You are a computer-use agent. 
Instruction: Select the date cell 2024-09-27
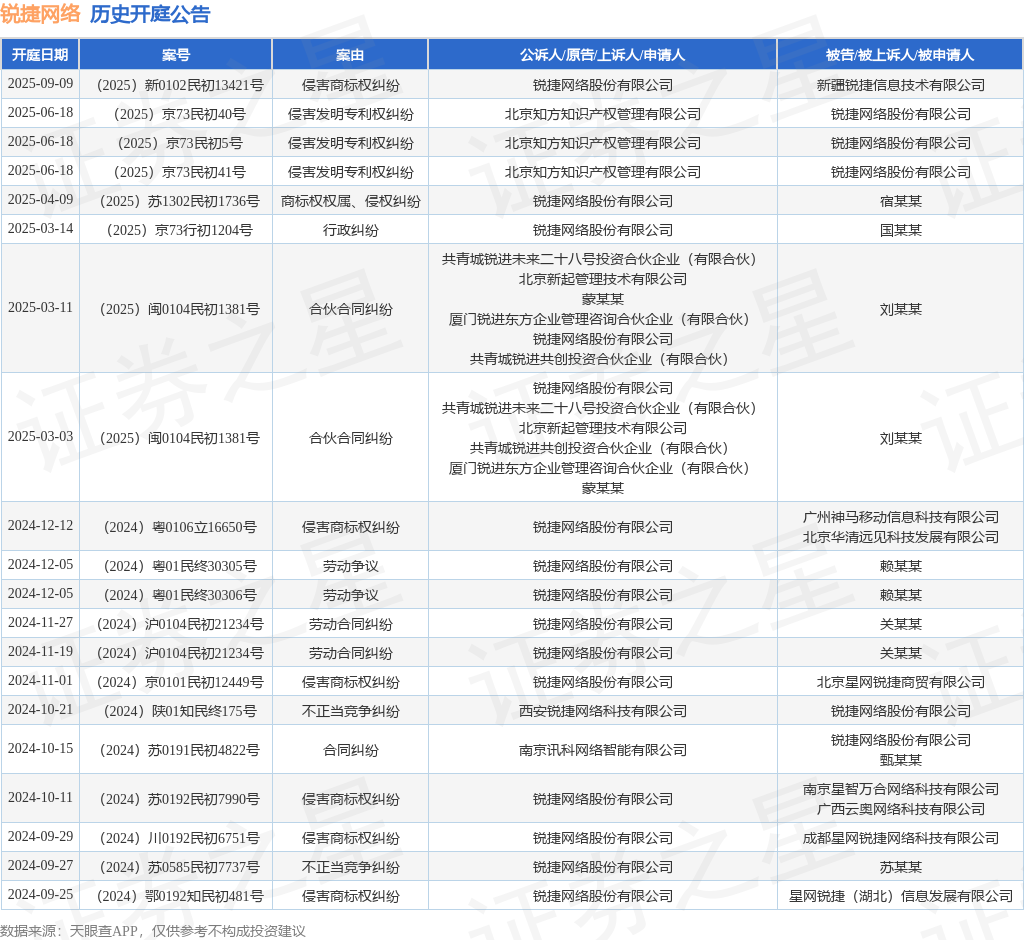click(40, 866)
